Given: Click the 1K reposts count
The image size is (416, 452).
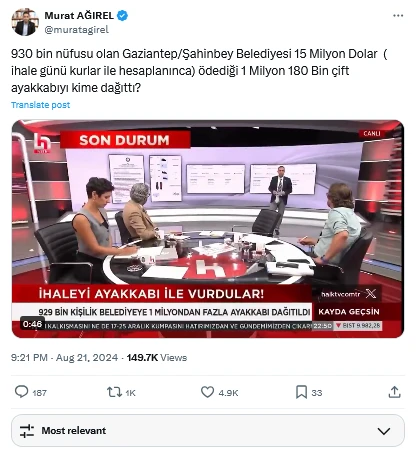Looking at the screenshot, I should pyautogui.click(x=130, y=393).
